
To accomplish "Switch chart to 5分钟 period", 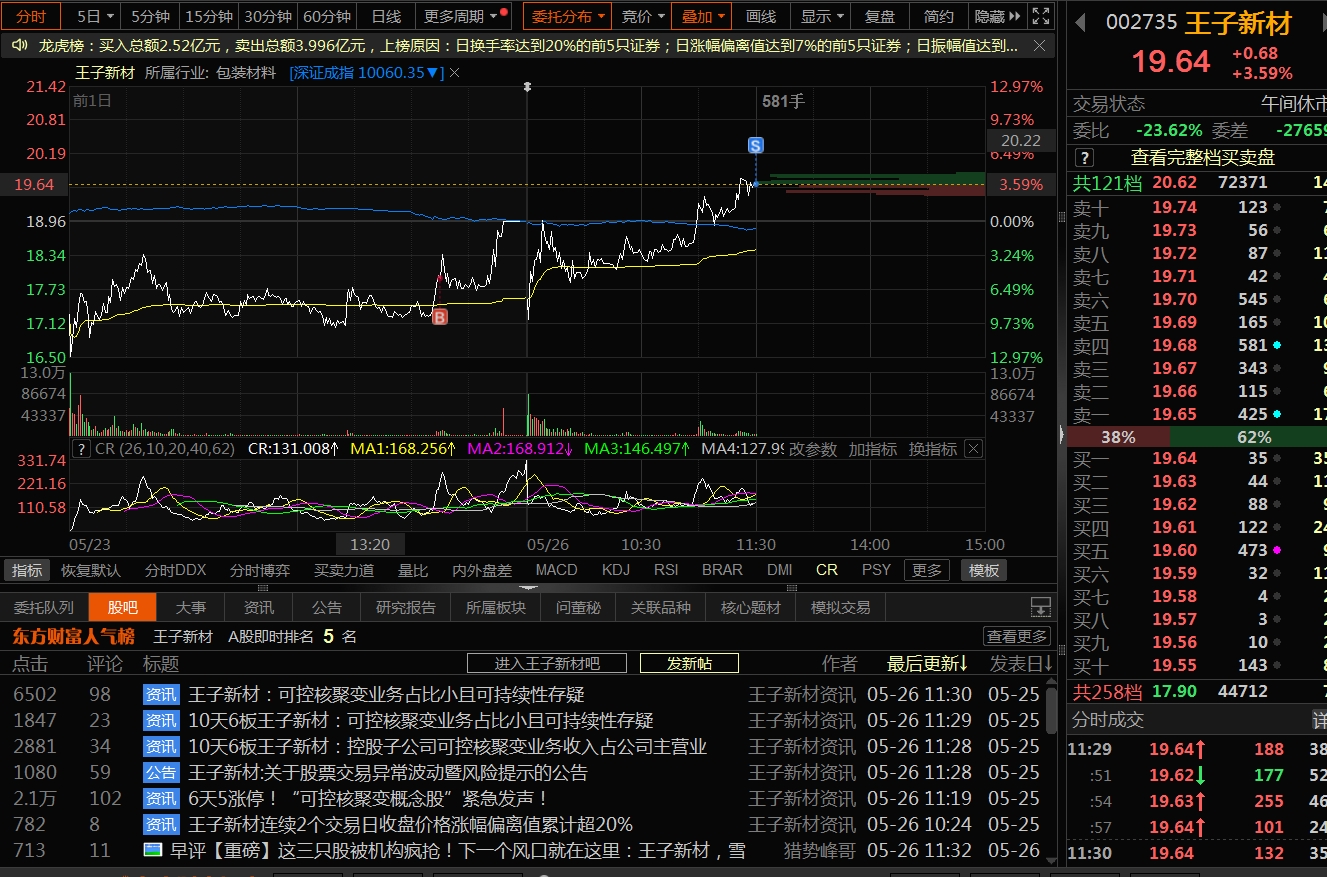I will click(x=150, y=16).
